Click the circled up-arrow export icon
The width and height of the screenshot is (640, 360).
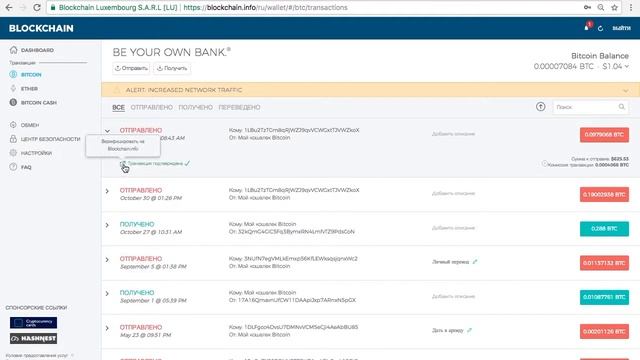[x=540, y=107]
